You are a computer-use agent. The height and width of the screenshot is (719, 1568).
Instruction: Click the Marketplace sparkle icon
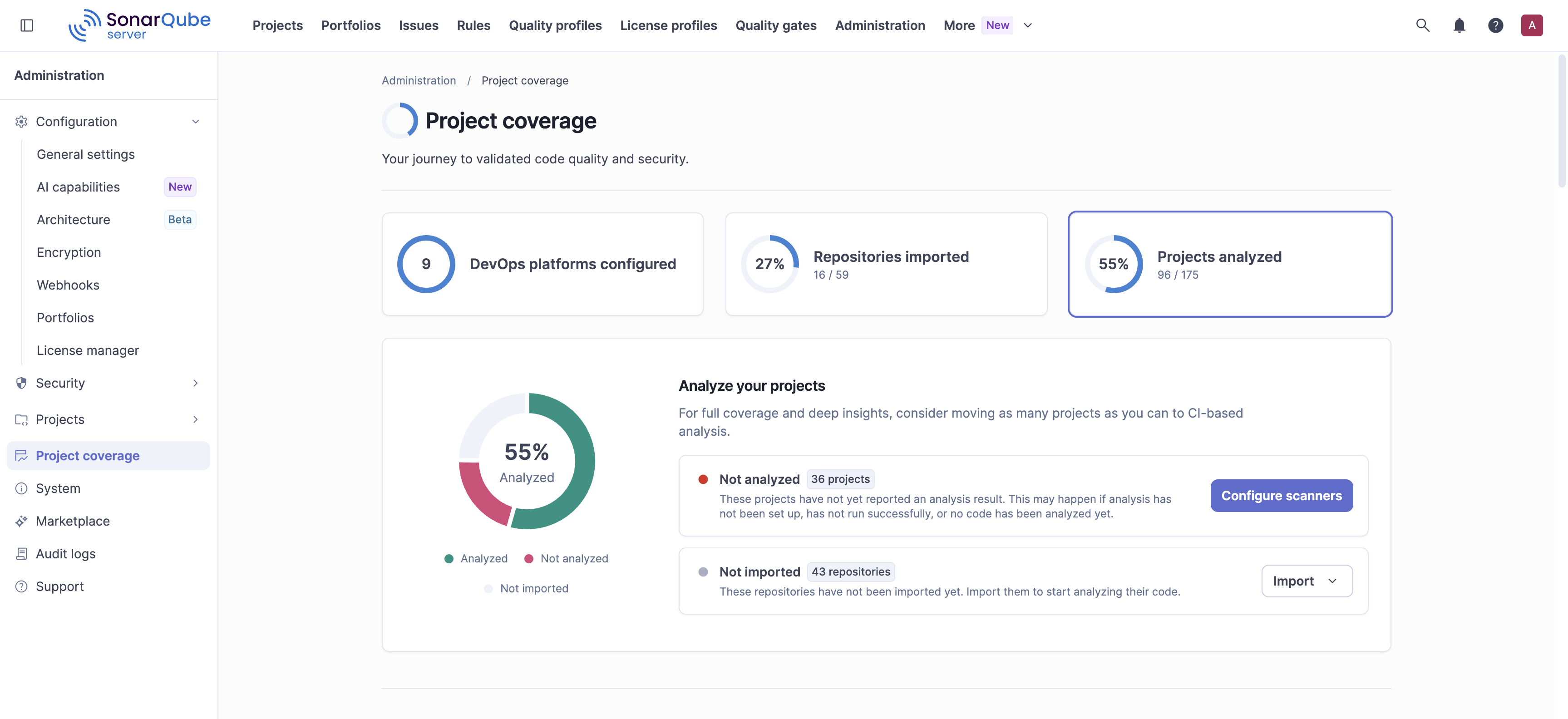point(21,521)
